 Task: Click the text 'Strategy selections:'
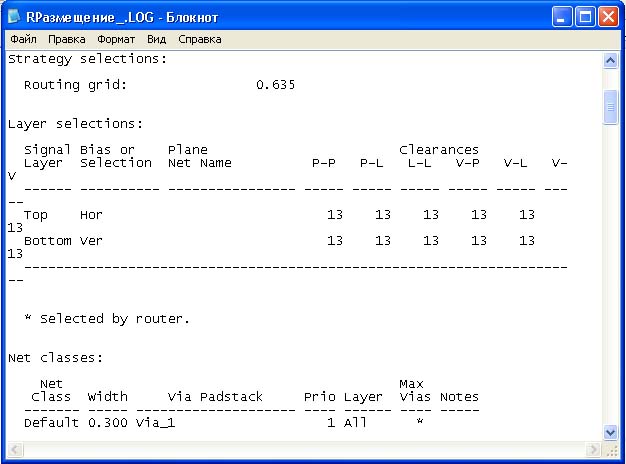(x=87, y=59)
